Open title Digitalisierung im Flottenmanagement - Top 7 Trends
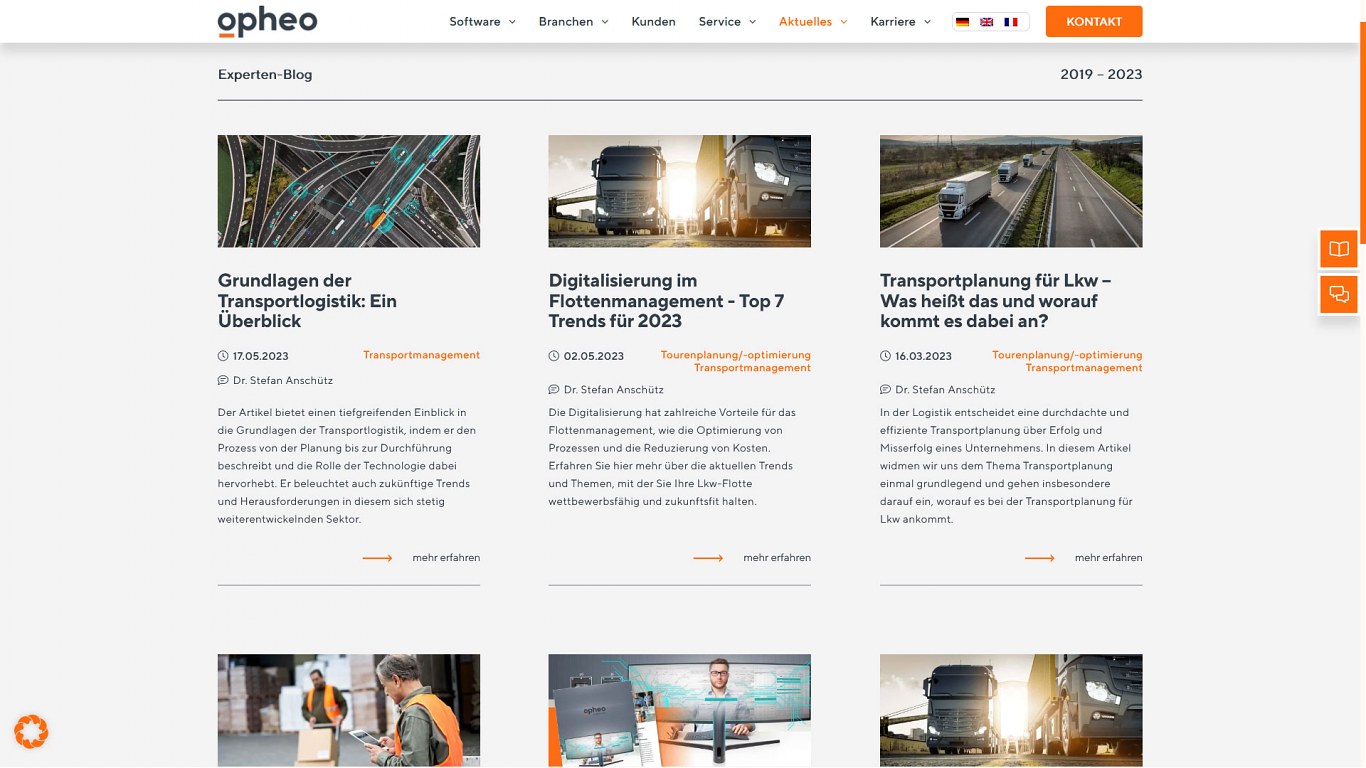Viewport: 1366px width, 768px height. pos(666,301)
